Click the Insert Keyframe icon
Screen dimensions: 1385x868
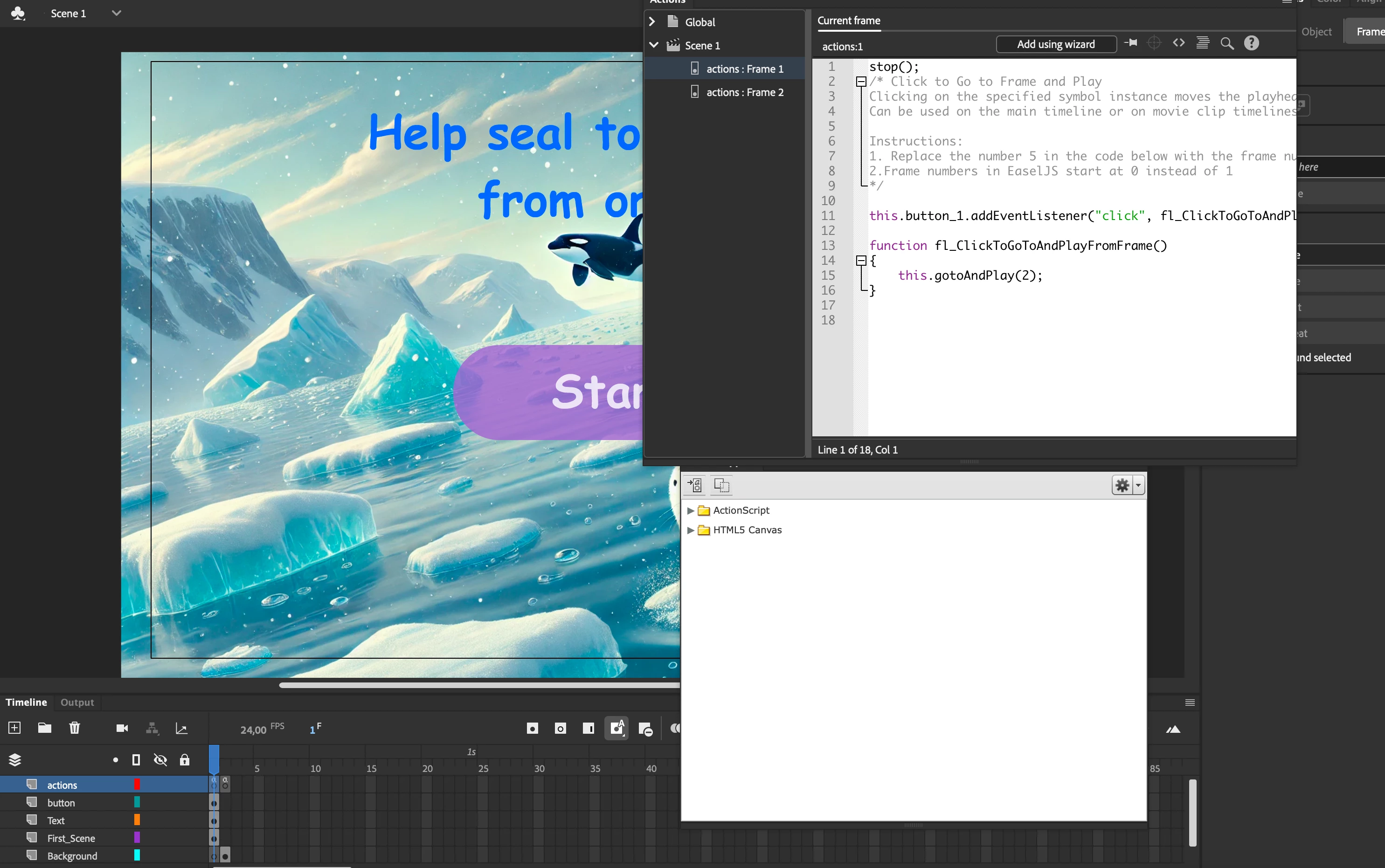pyautogui.click(x=532, y=729)
